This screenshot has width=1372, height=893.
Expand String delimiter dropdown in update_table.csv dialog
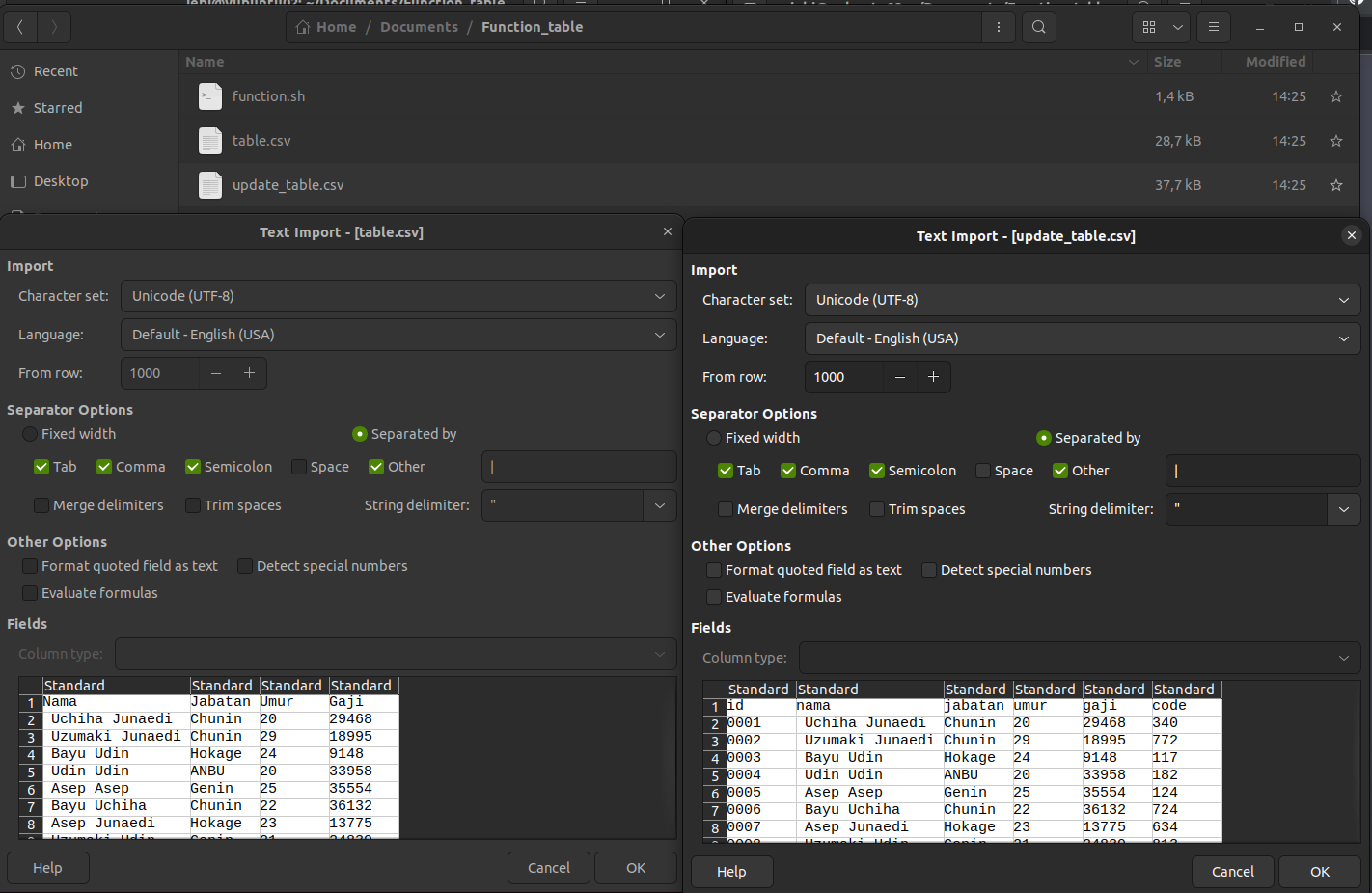click(x=1343, y=509)
